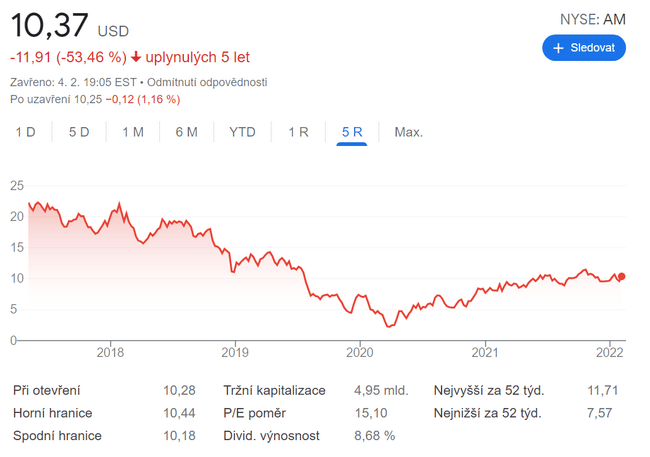650x457 pixels.
Task: Click the red down arrow next to the percentage change
Action: [x=136, y=56]
